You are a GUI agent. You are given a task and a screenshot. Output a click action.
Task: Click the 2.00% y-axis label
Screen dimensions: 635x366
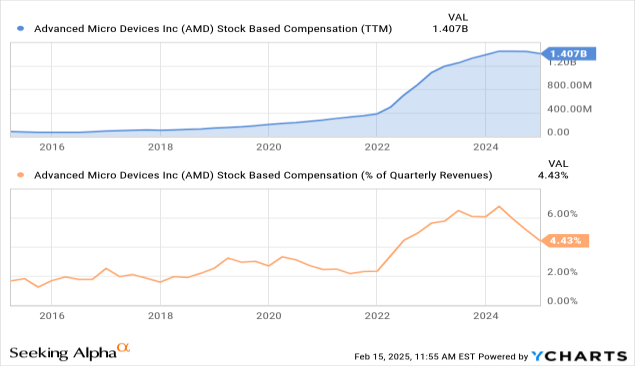562,272
